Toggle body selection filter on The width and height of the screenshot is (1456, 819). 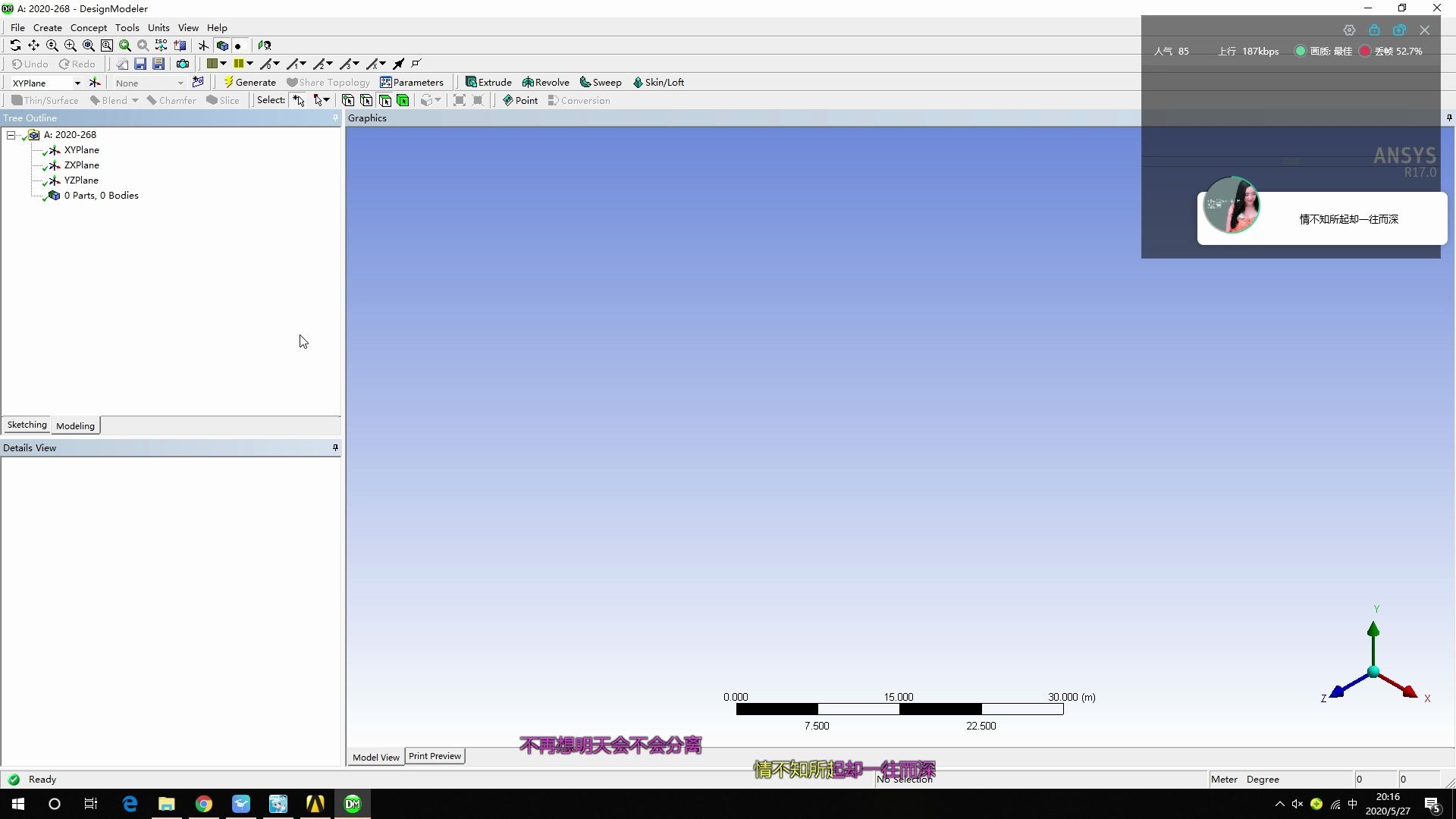click(x=403, y=100)
